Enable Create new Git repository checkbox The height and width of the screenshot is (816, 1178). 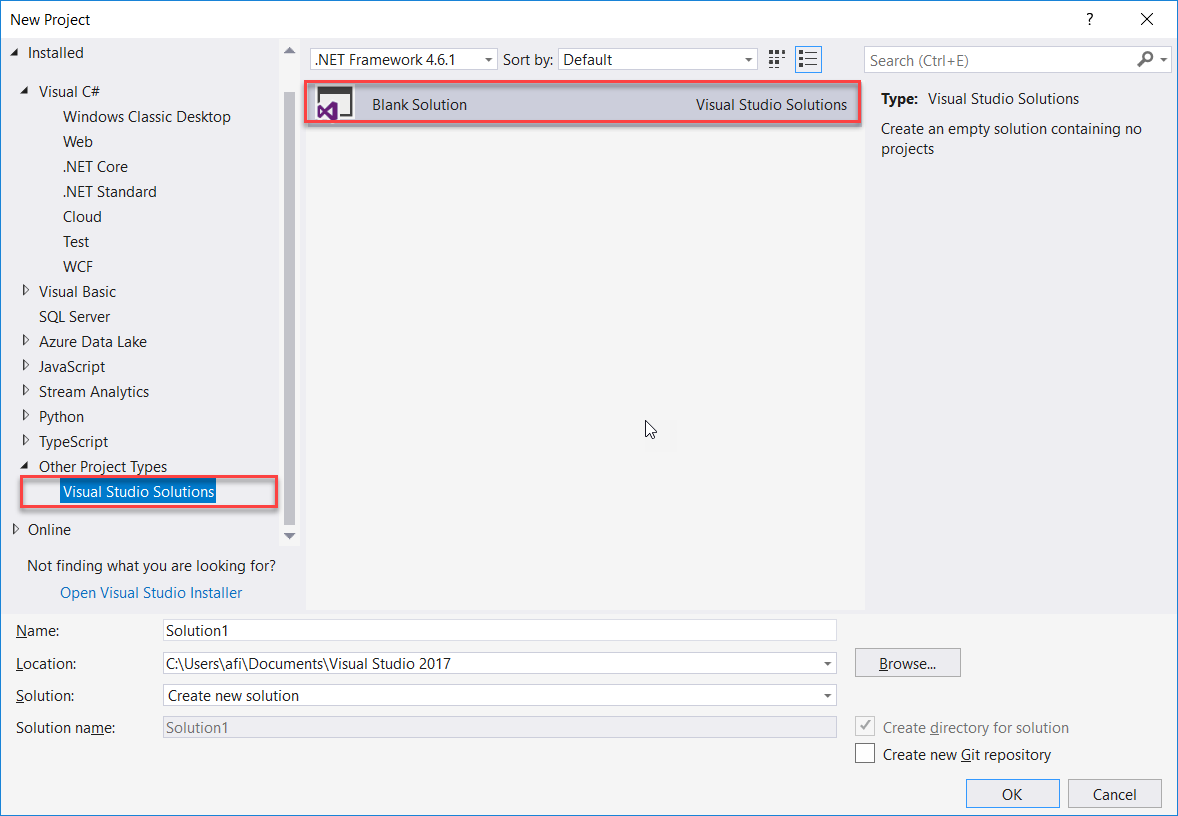click(865, 754)
